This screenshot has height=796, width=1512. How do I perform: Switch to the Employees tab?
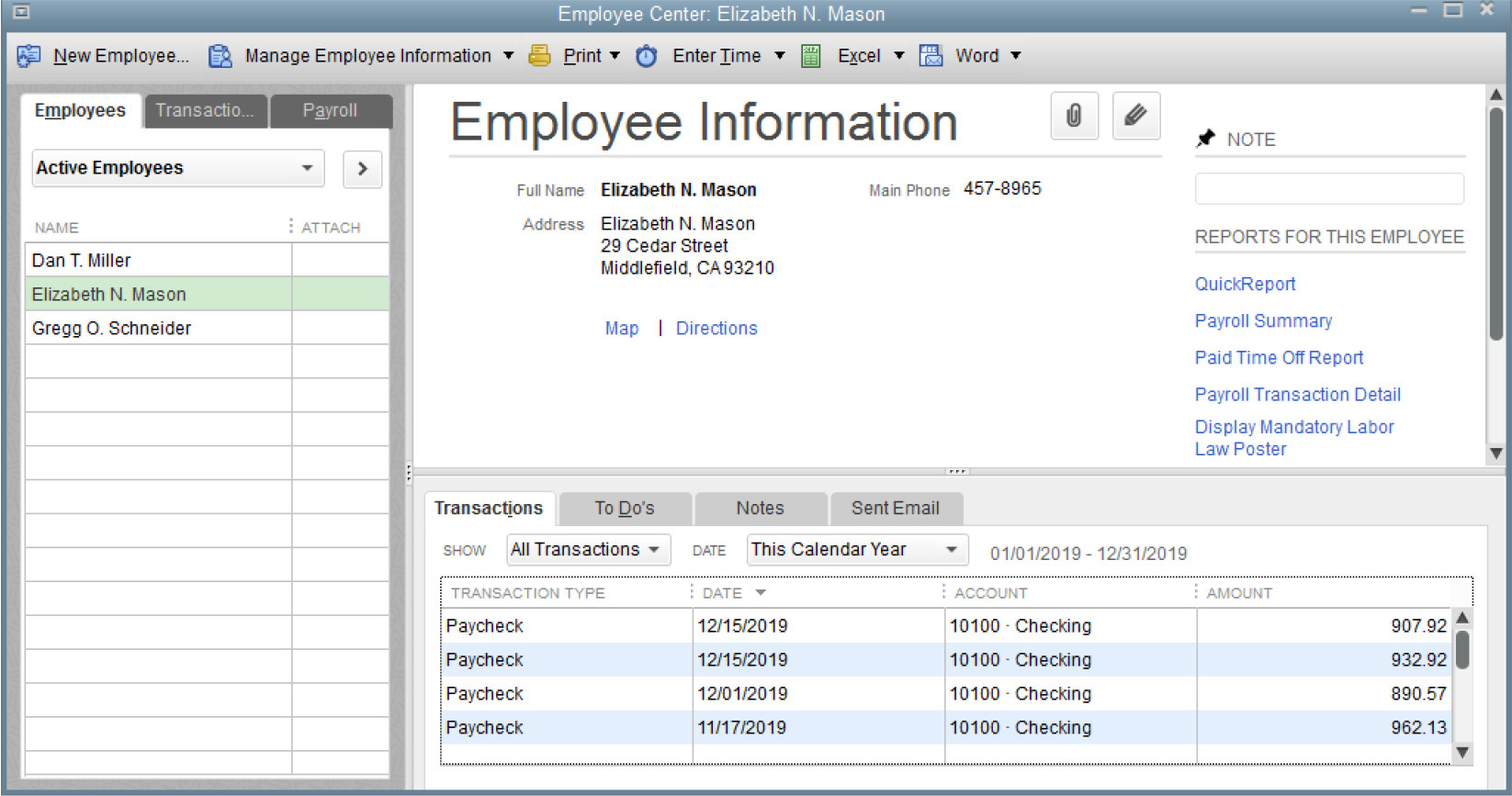(x=81, y=111)
